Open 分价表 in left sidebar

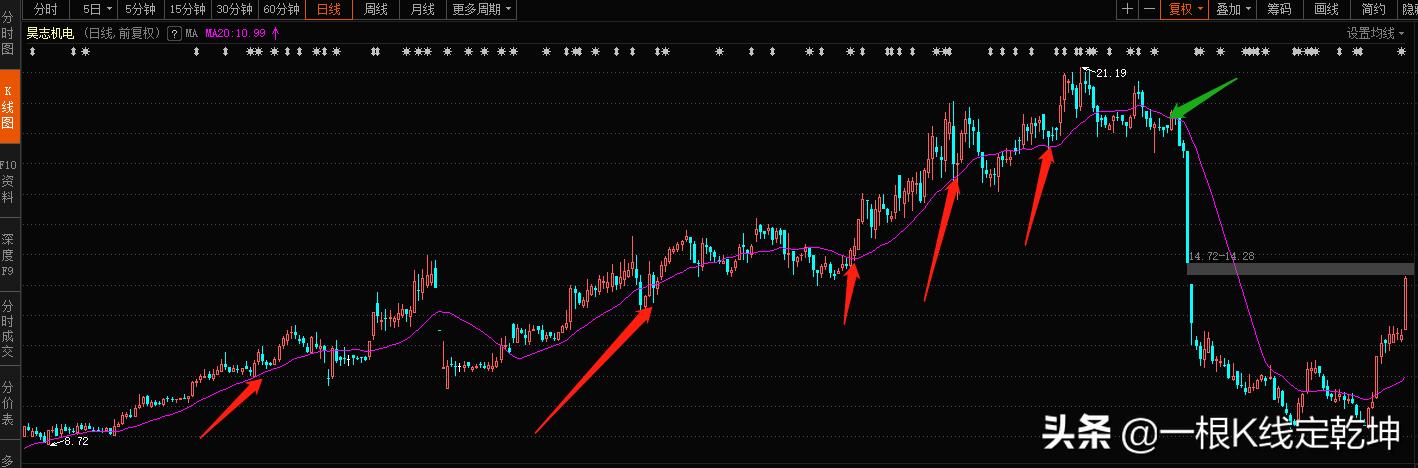point(8,404)
